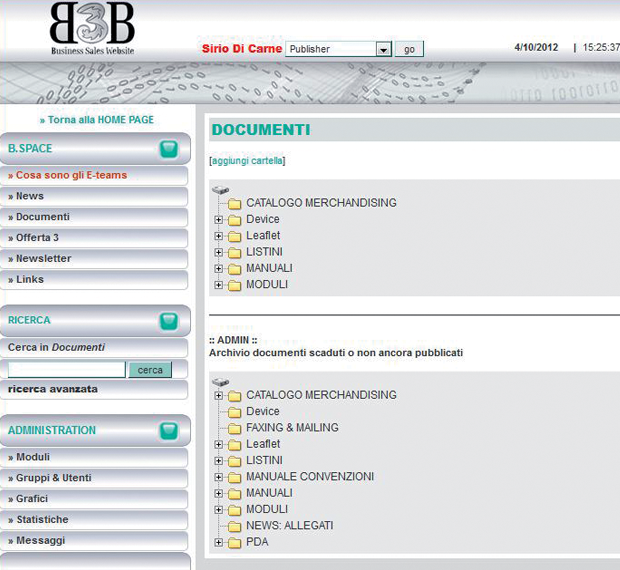Expand the LISTINI folder in the top tree

tap(219, 252)
